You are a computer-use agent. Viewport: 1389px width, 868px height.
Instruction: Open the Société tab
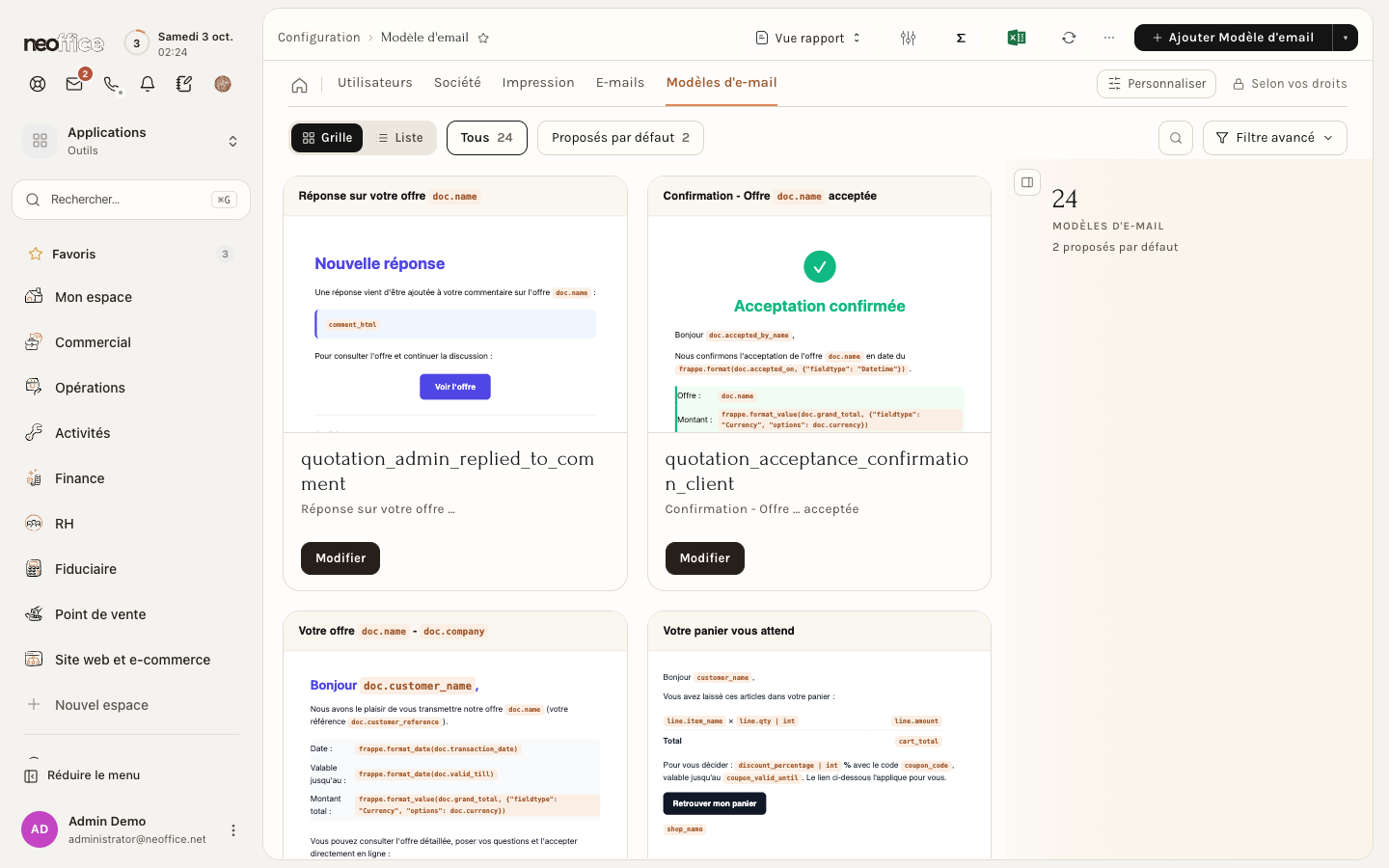click(x=457, y=83)
